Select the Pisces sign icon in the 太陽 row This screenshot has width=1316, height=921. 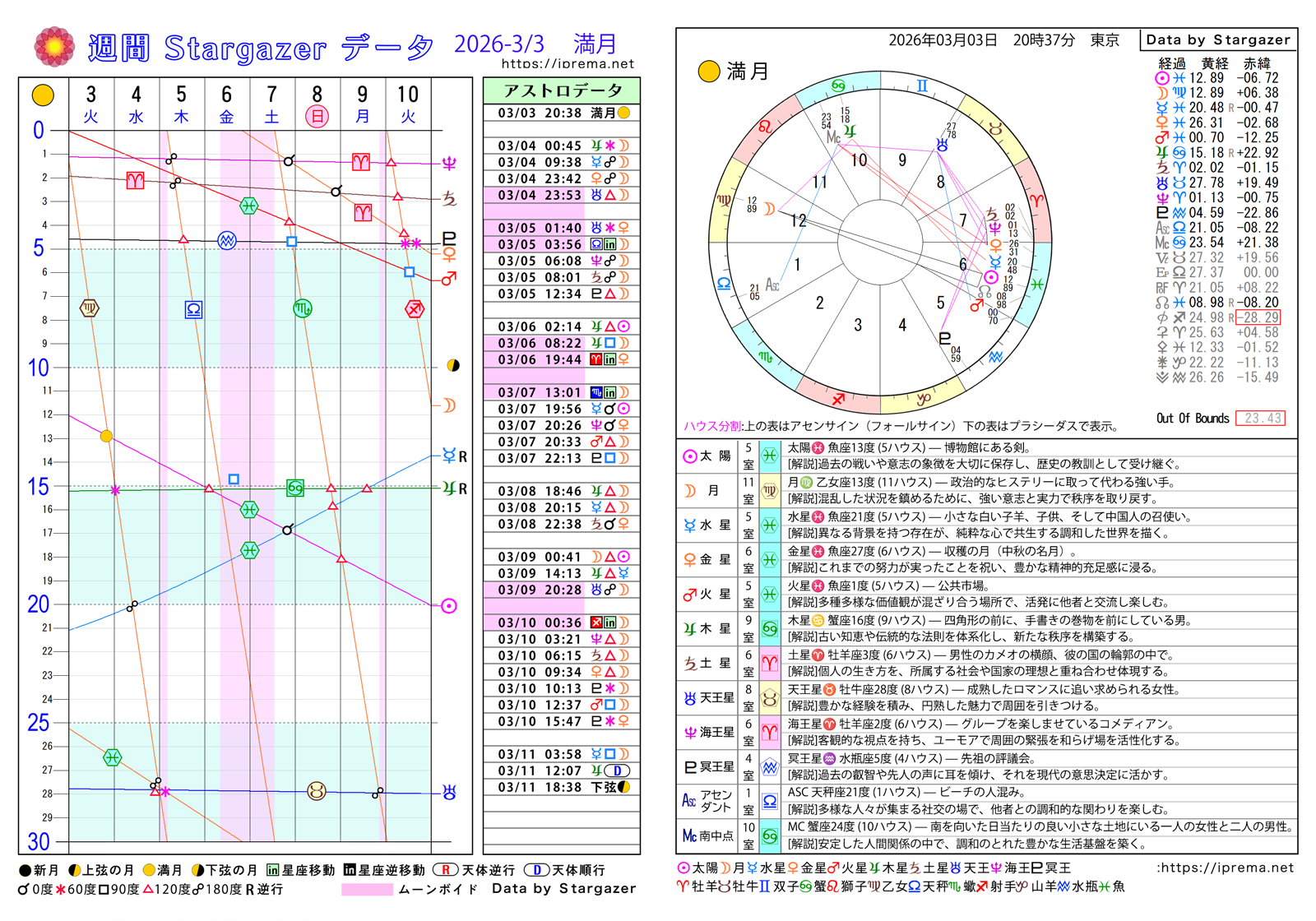770,456
